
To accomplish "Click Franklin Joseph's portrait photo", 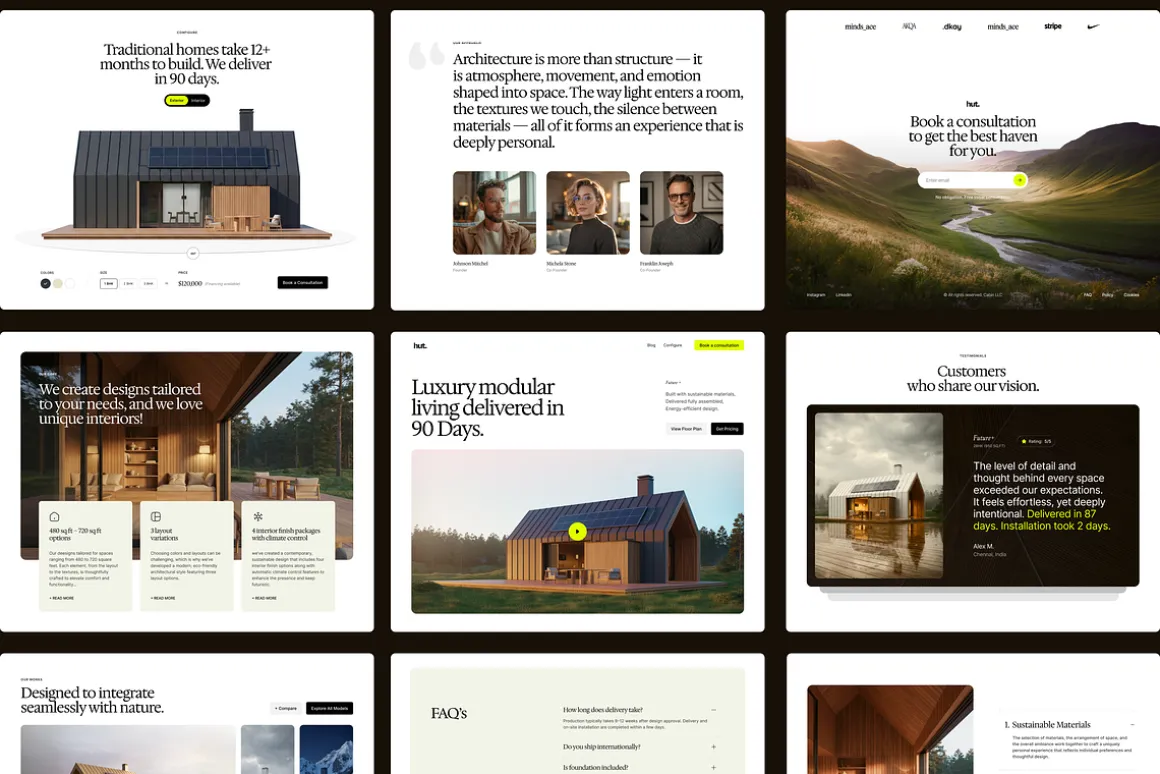I will 681,213.
